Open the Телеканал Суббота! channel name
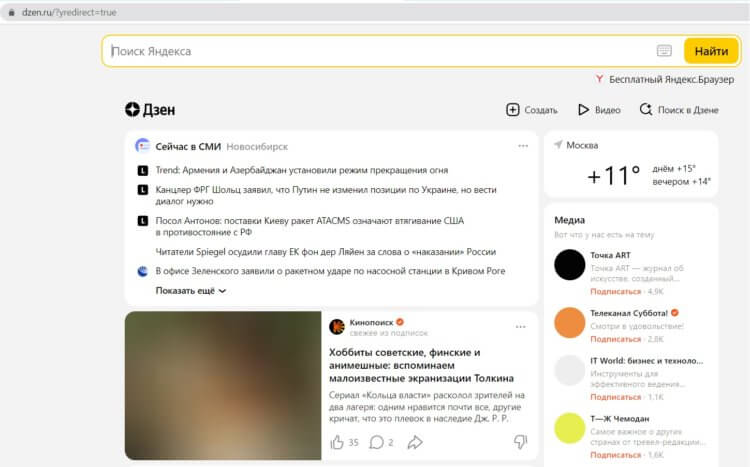The height and width of the screenshot is (467, 750). coord(629,313)
